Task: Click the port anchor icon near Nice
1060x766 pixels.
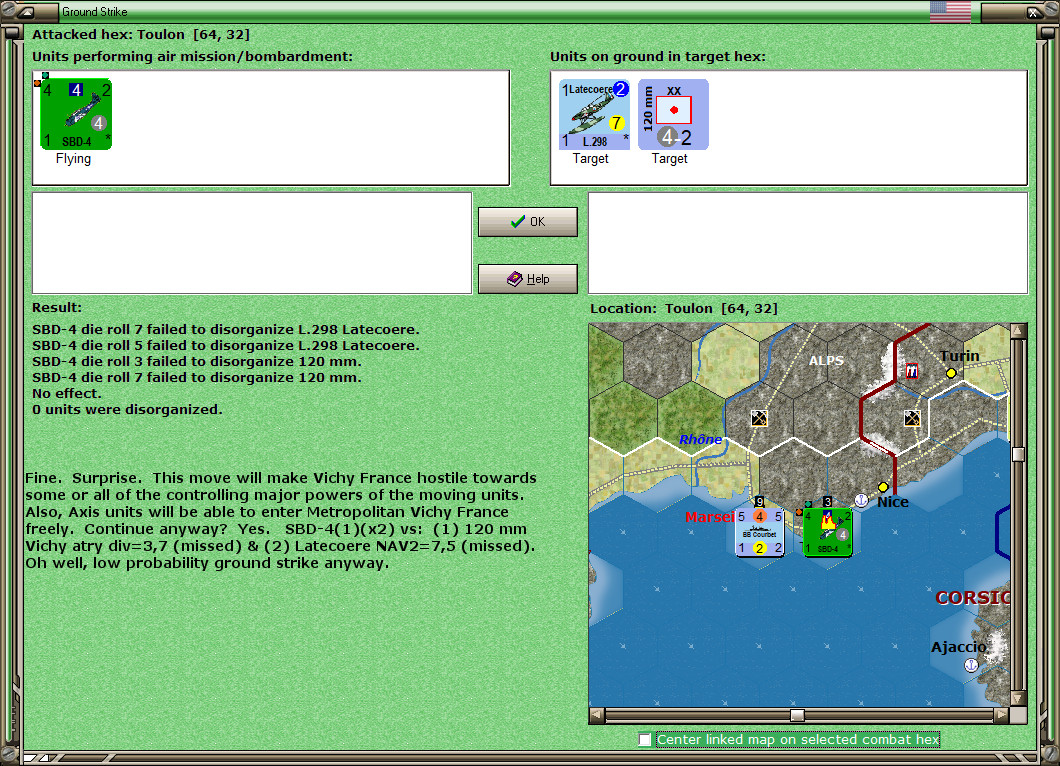Action: pyautogui.click(x=861, y=500)
